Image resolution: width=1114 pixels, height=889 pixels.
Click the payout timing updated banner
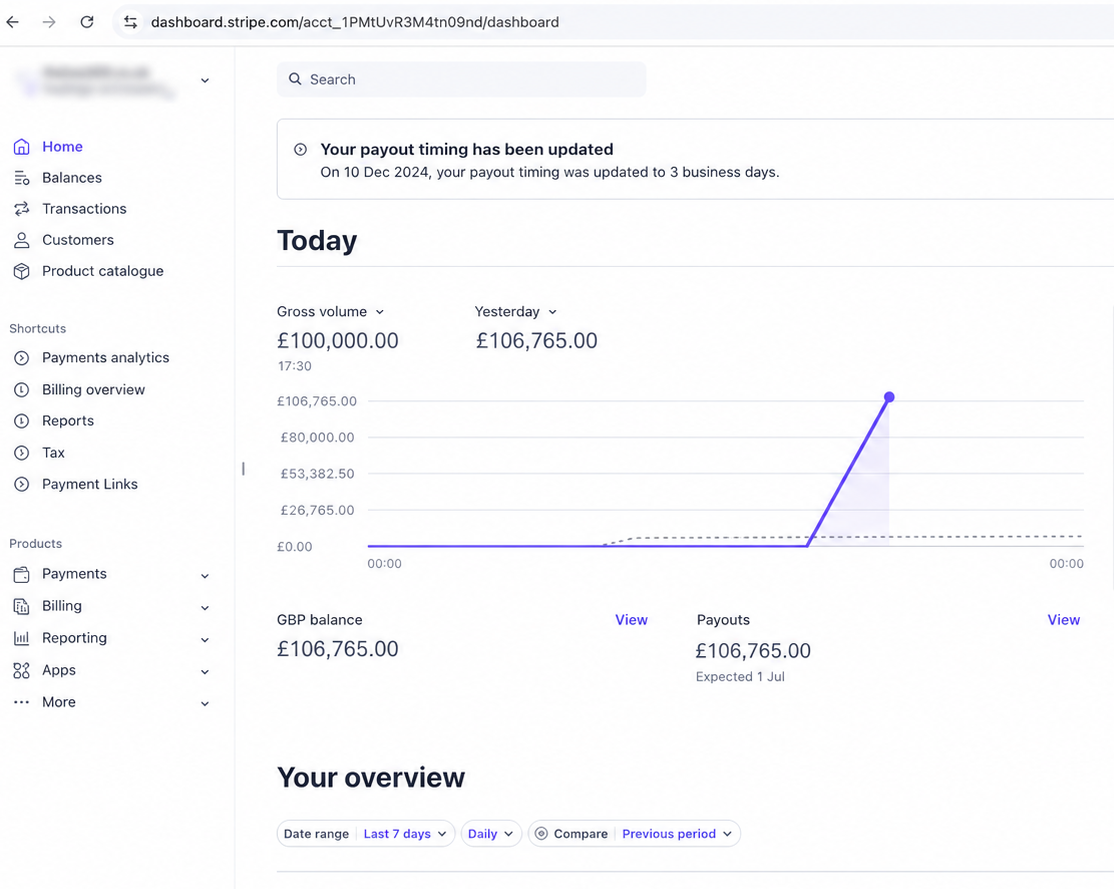click(x=695, y=159)
